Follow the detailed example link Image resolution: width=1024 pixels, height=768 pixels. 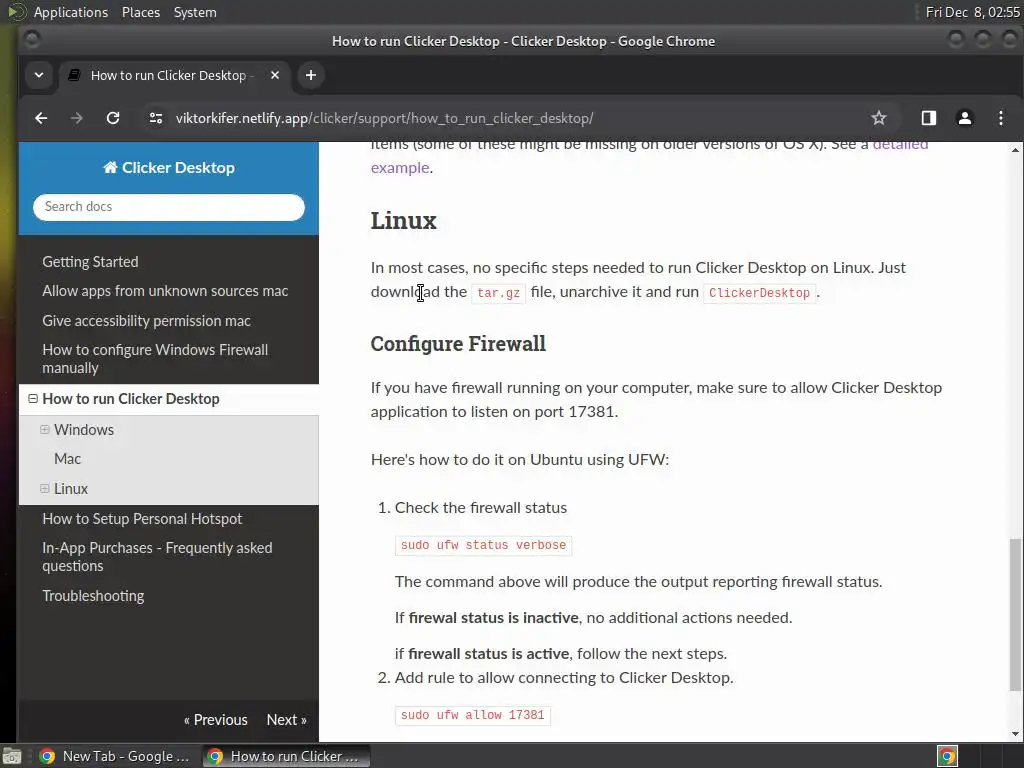click(400, 168)
